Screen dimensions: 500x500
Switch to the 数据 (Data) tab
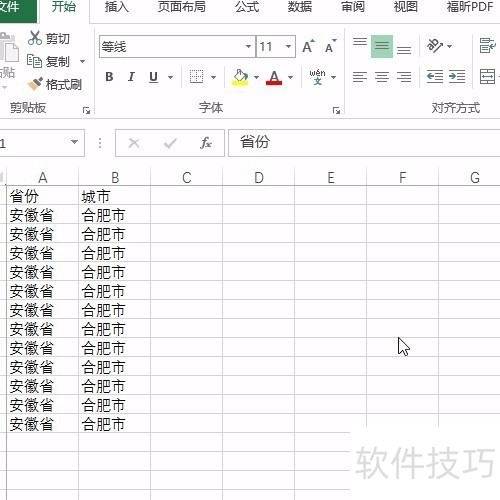click(x=300, y=7)
